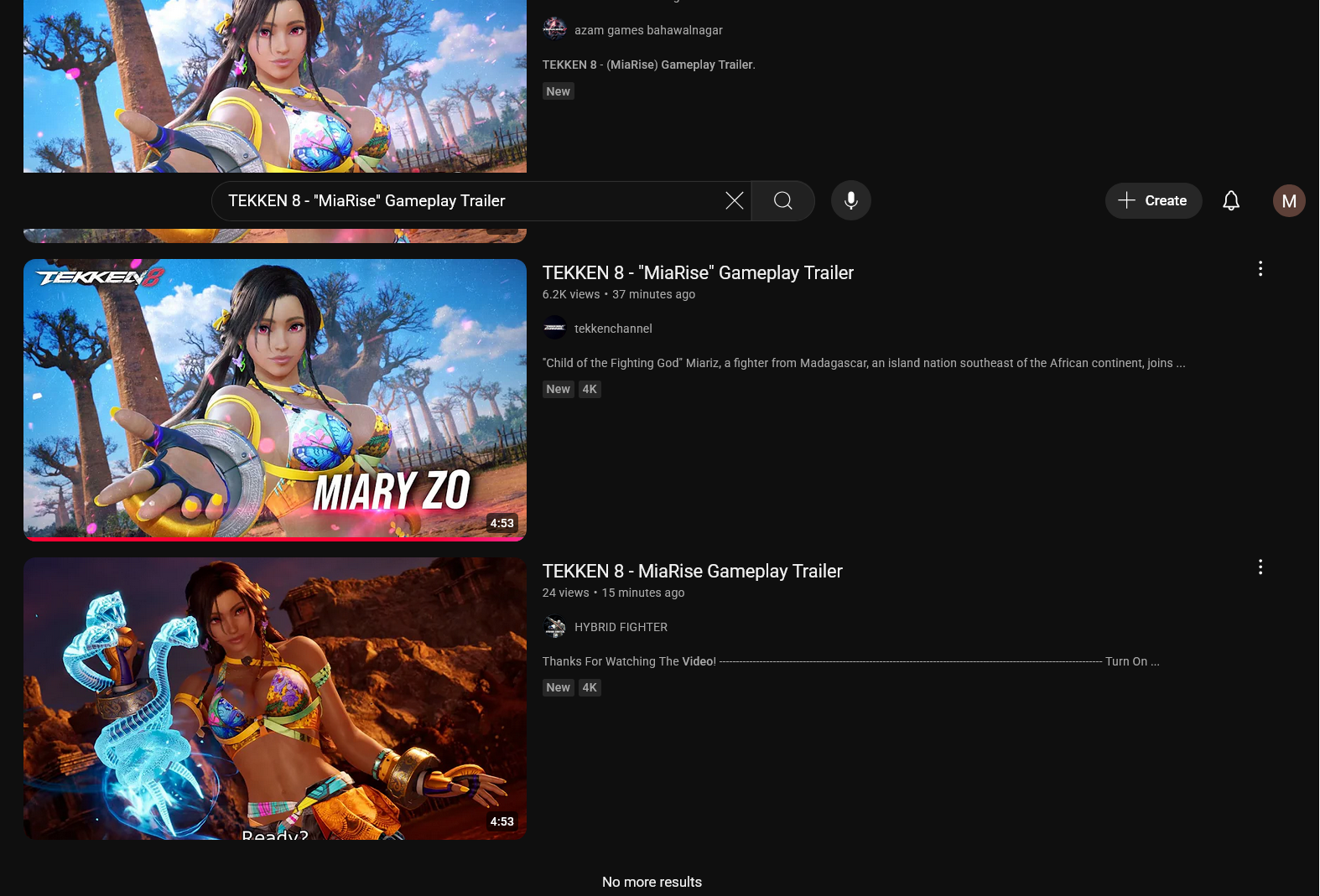The height and width of the screenshot is (896, 1320).
Task: Visit the azam games bahawalnagar channel name
Action: pyautogui.click(x=648, y=30)
